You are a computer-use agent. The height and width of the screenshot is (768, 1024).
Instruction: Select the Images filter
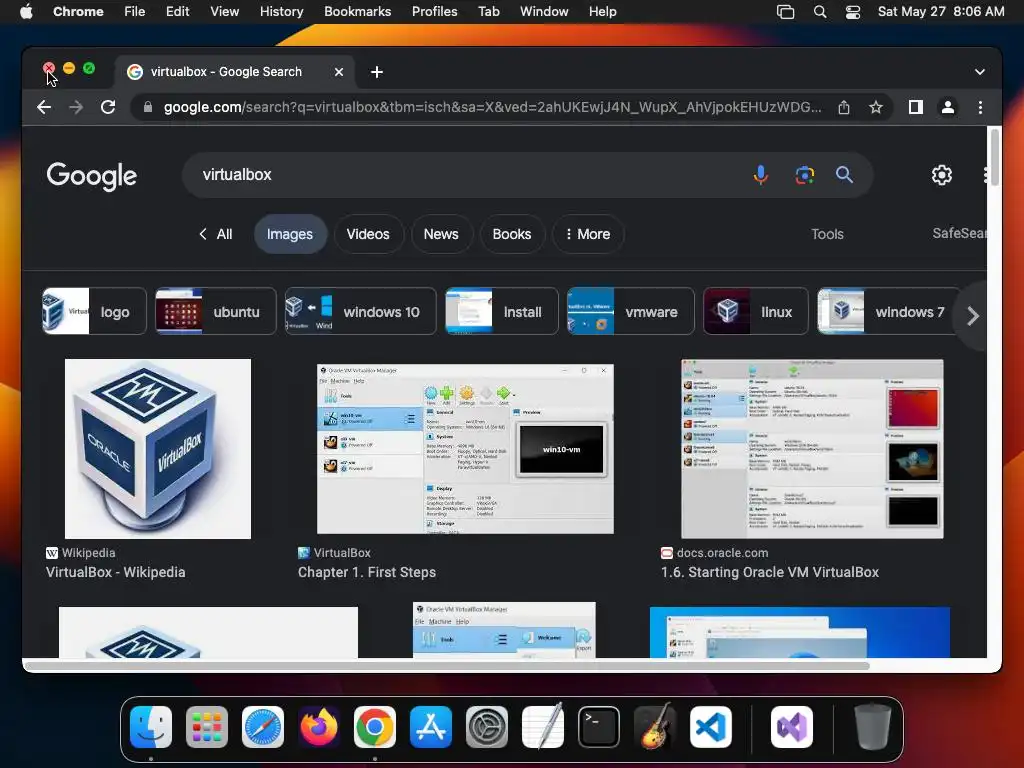(289, 234)
